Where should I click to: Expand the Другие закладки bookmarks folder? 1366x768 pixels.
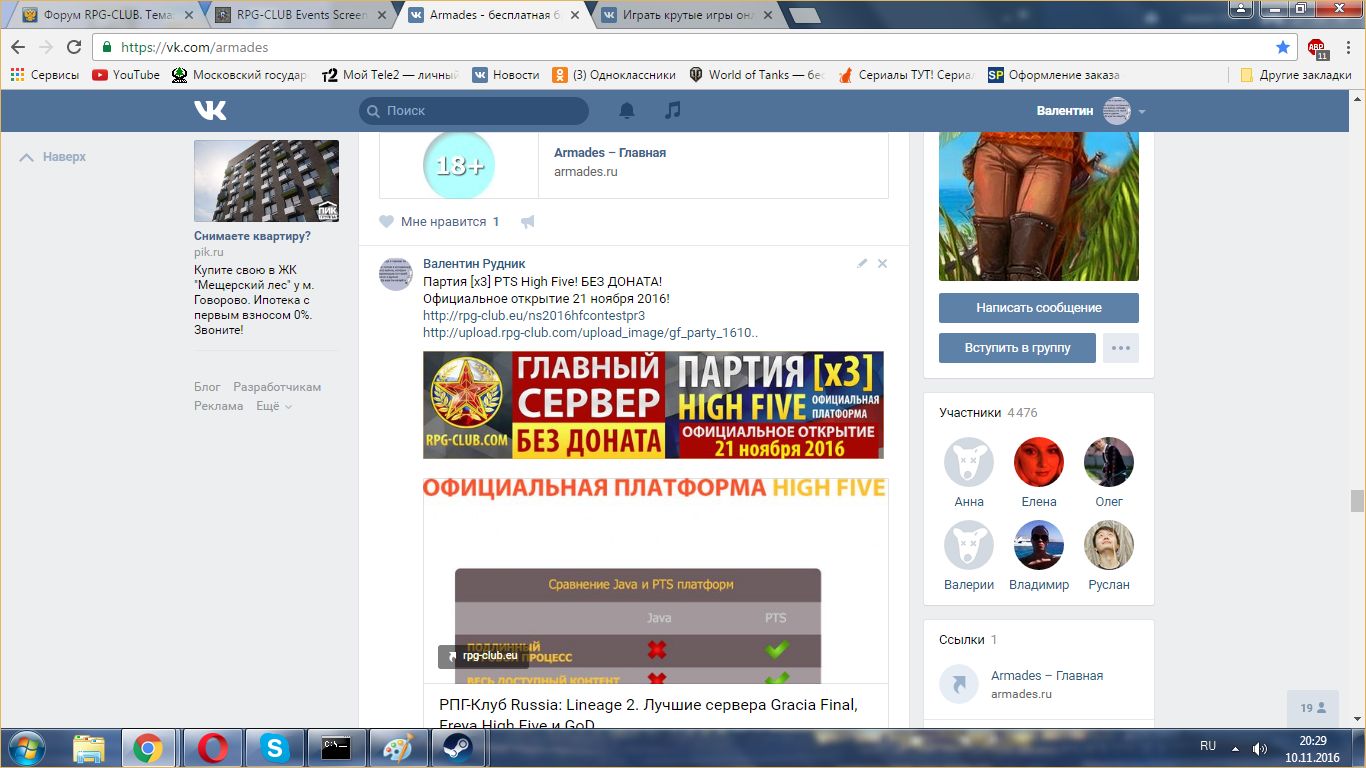[x=1295, y=75]
